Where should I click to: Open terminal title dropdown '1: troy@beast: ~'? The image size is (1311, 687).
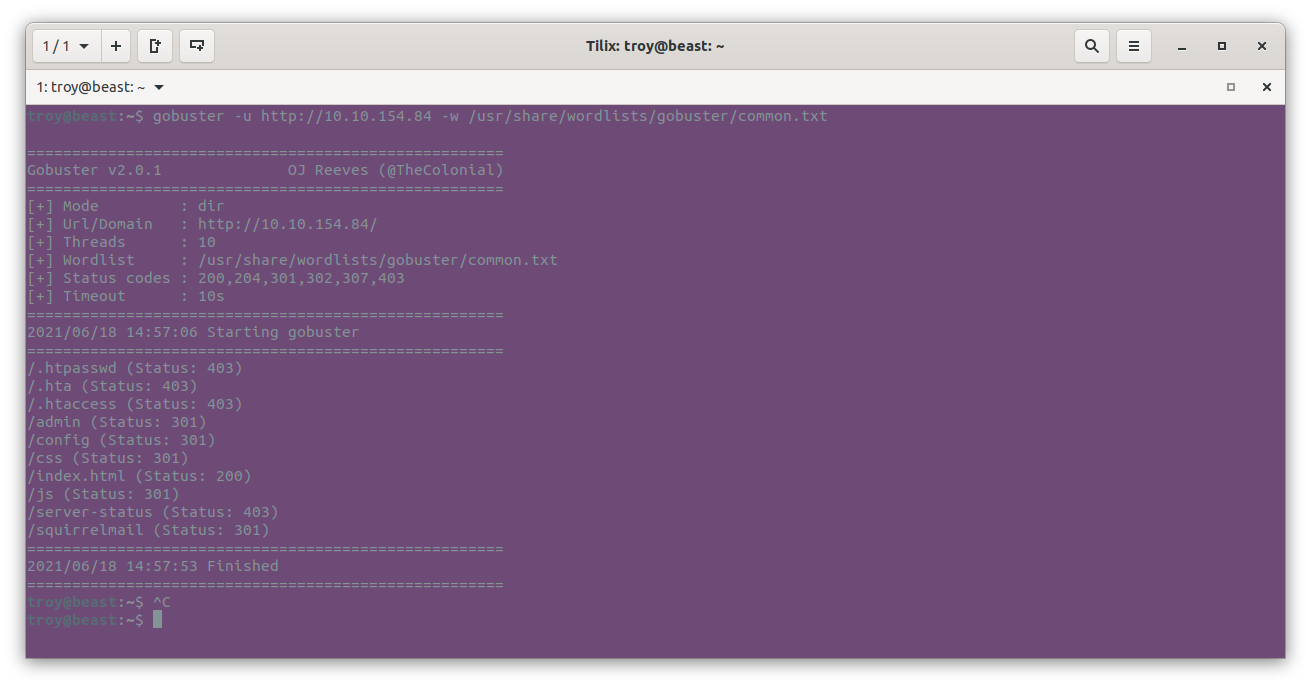(100, 87)
